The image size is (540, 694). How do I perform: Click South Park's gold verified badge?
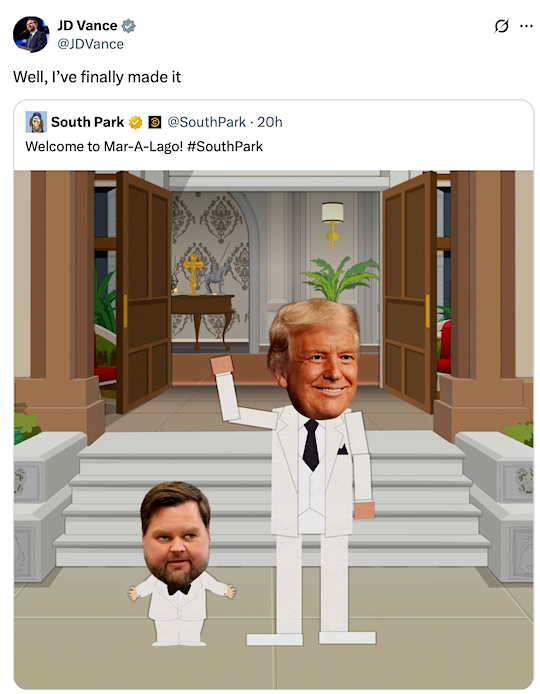(135, 122)
